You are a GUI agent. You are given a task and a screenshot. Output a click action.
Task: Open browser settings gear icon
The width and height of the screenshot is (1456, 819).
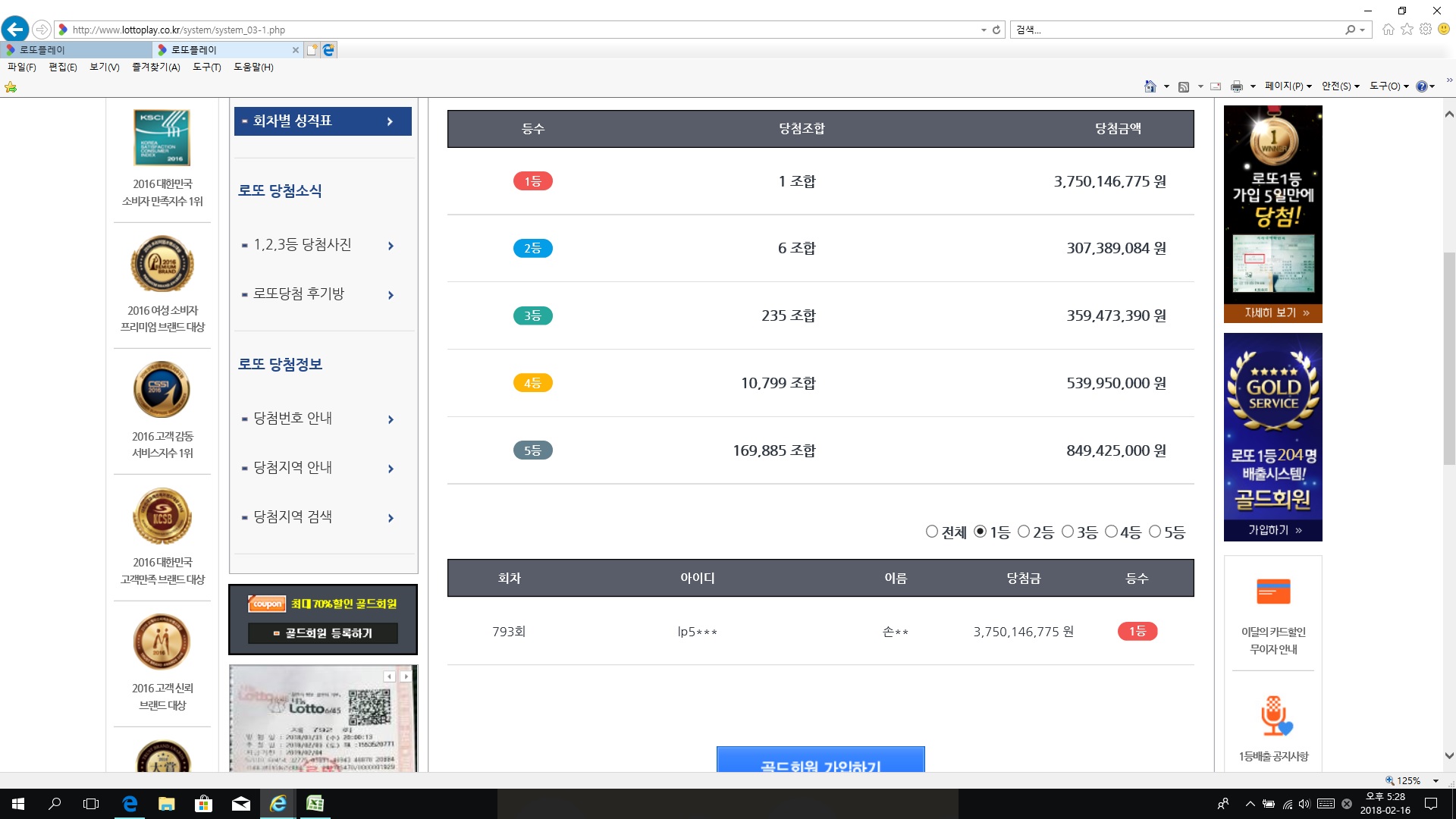coord(1426,30)
